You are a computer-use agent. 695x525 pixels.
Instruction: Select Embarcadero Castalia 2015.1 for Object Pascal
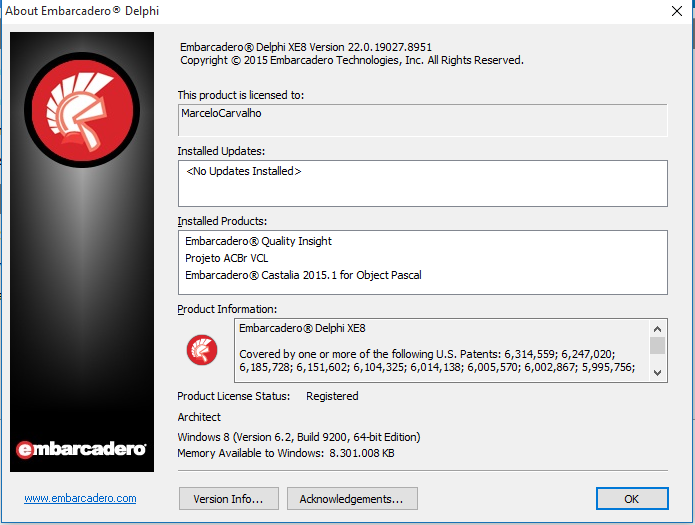pyautogui.click(x=303, y=275)
